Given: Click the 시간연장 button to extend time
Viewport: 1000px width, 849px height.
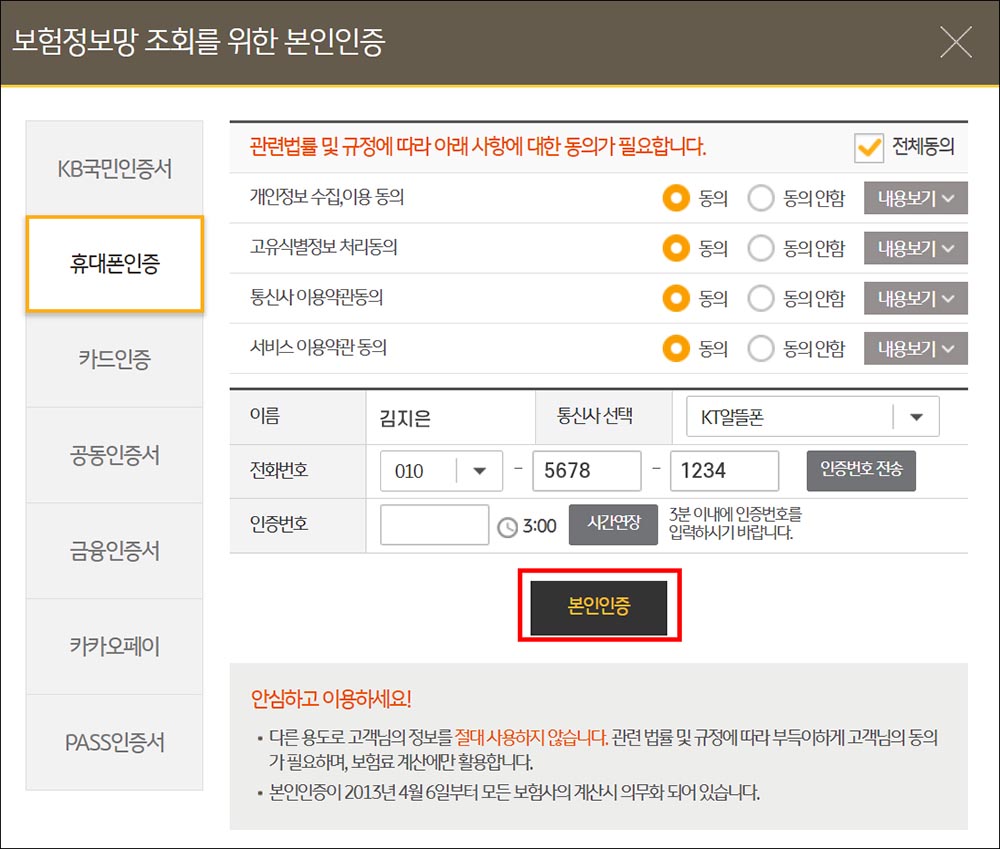Looking at the screenshot, I should point(614,523).
